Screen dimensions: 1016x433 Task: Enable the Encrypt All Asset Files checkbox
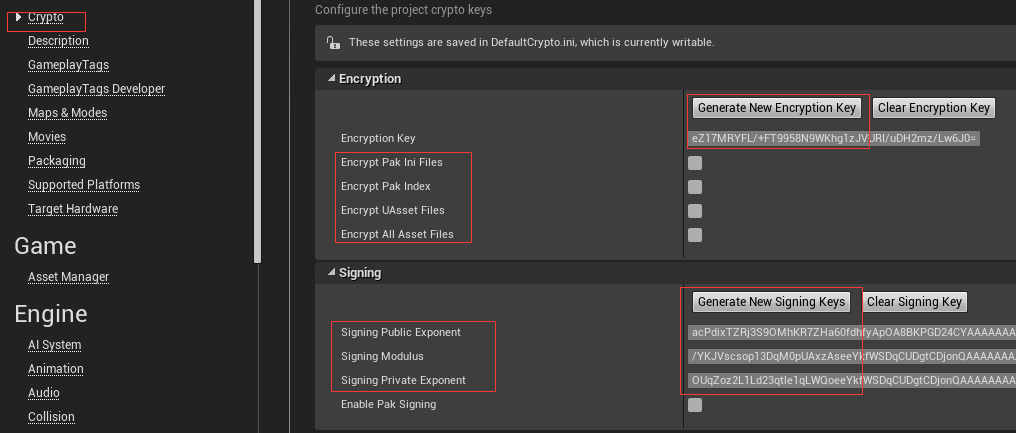coord(695,234)
